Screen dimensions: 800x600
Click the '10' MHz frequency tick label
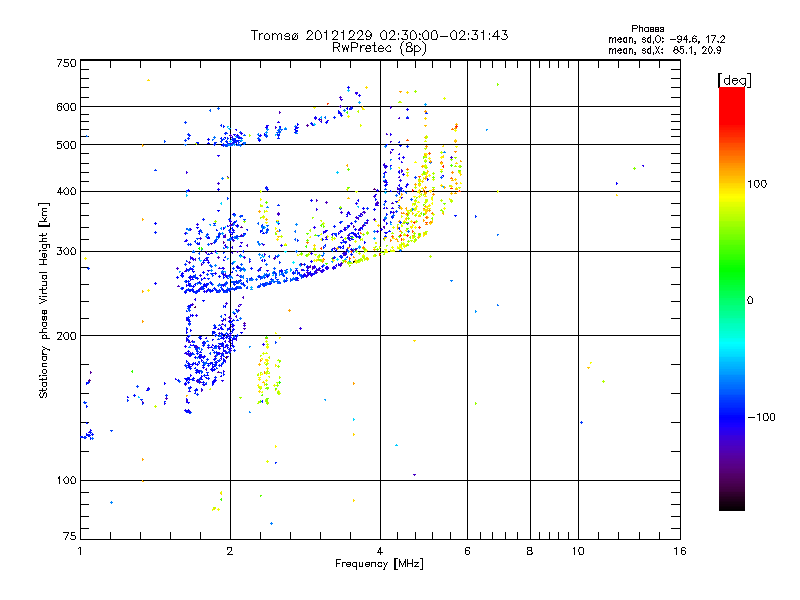(x=578, y=552)
